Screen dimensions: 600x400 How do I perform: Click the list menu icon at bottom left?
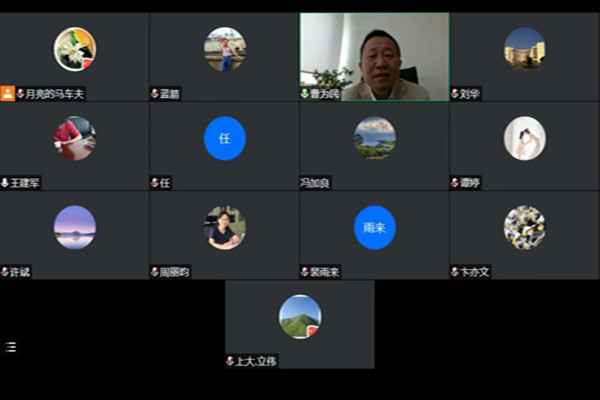click(11, 347)
